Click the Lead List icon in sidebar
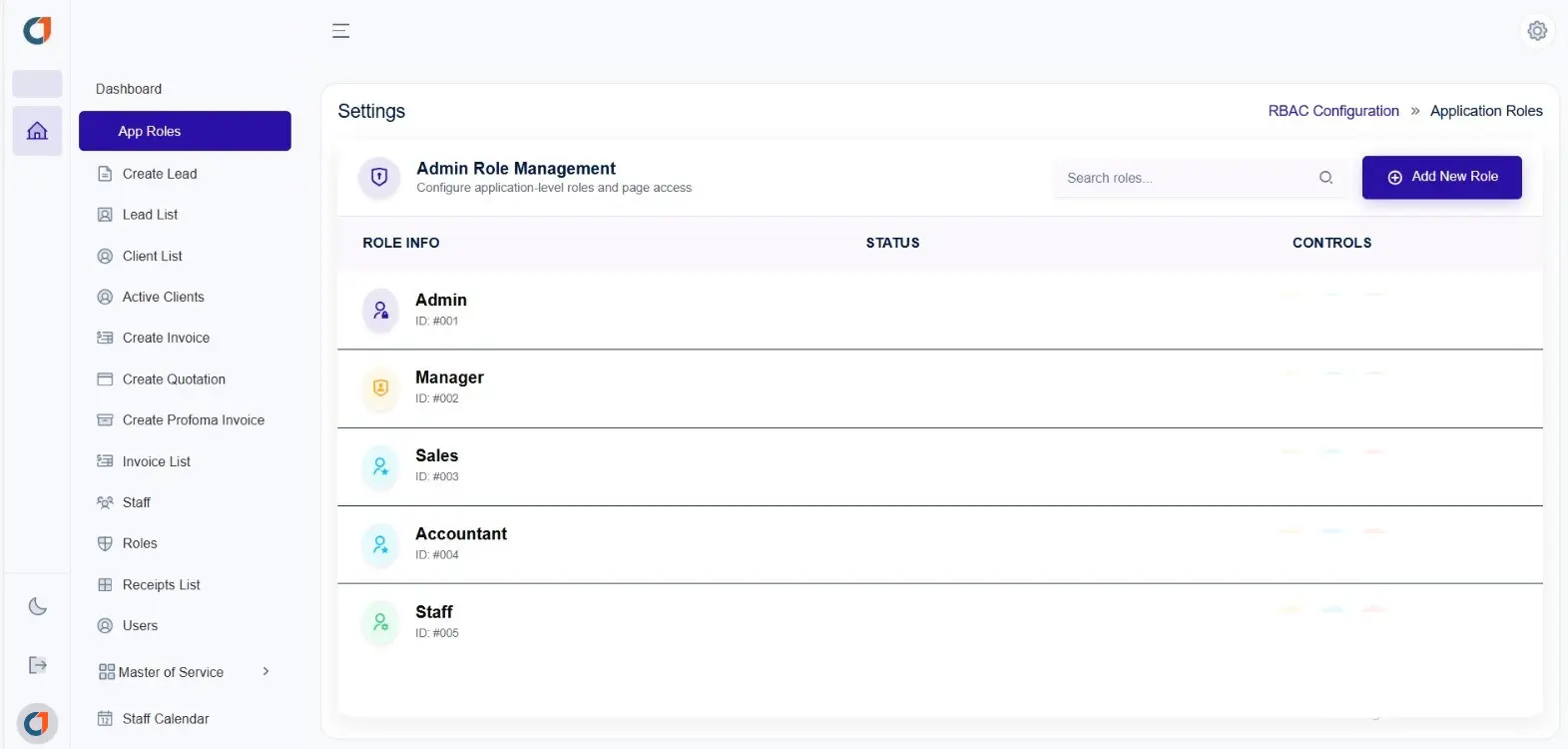The image size is (1568, 749). 105,215
